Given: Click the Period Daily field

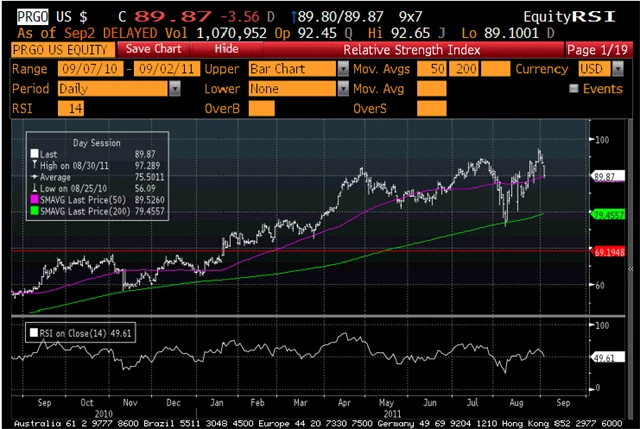Looking at the screenshot, I should click(113, 89).
